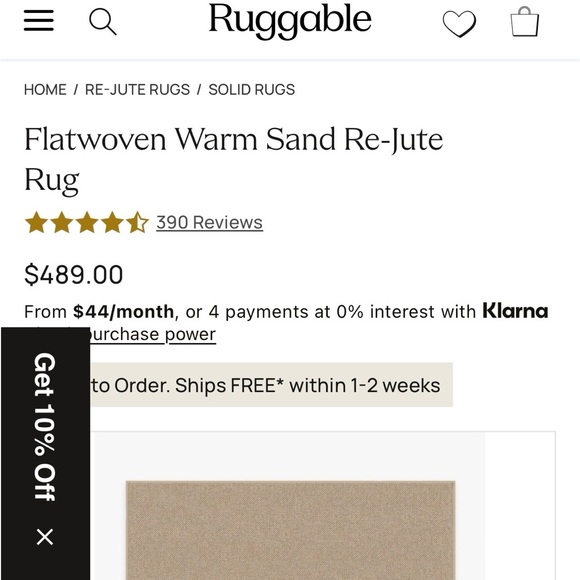
Task: Open the SOLID RUGS breadcrumb category
Action: (x=252, y=90)
